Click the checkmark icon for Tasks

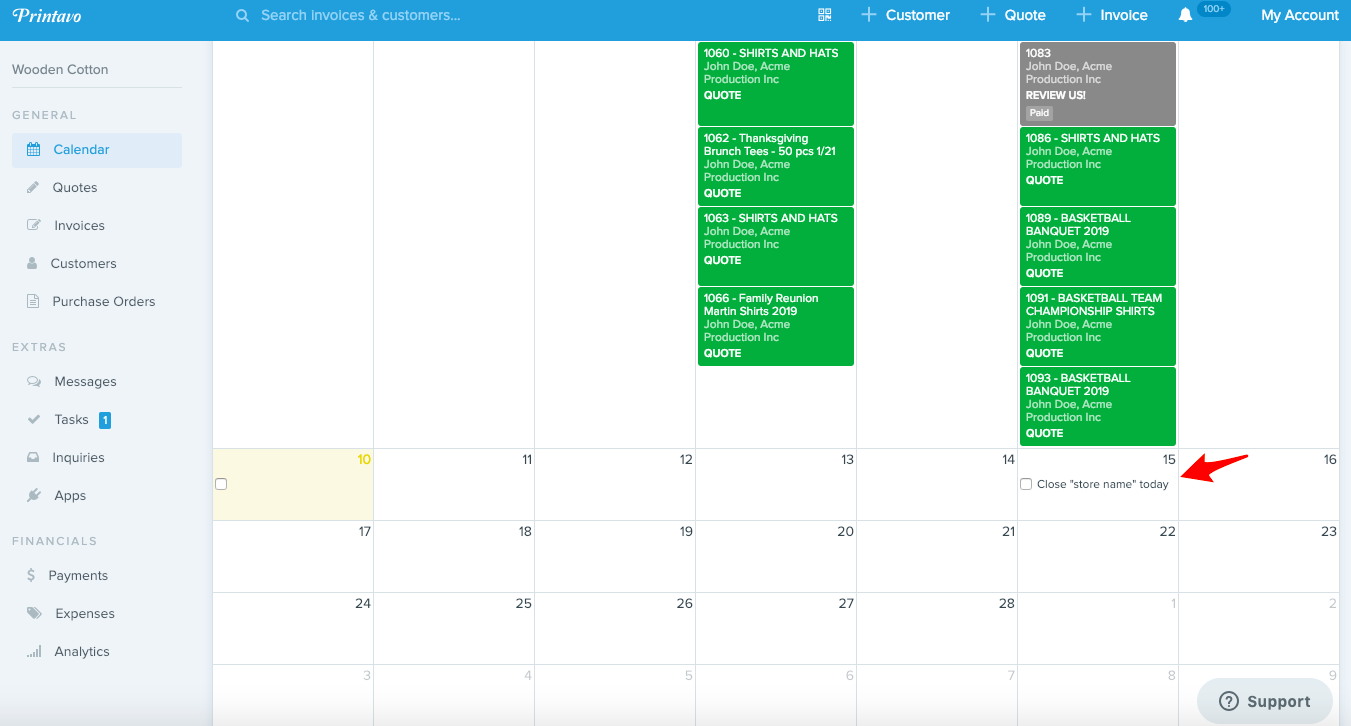pos(34,420)
